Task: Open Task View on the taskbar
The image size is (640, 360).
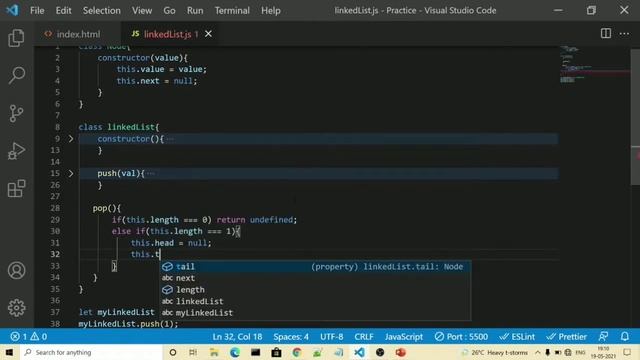Action: [193, 352]
